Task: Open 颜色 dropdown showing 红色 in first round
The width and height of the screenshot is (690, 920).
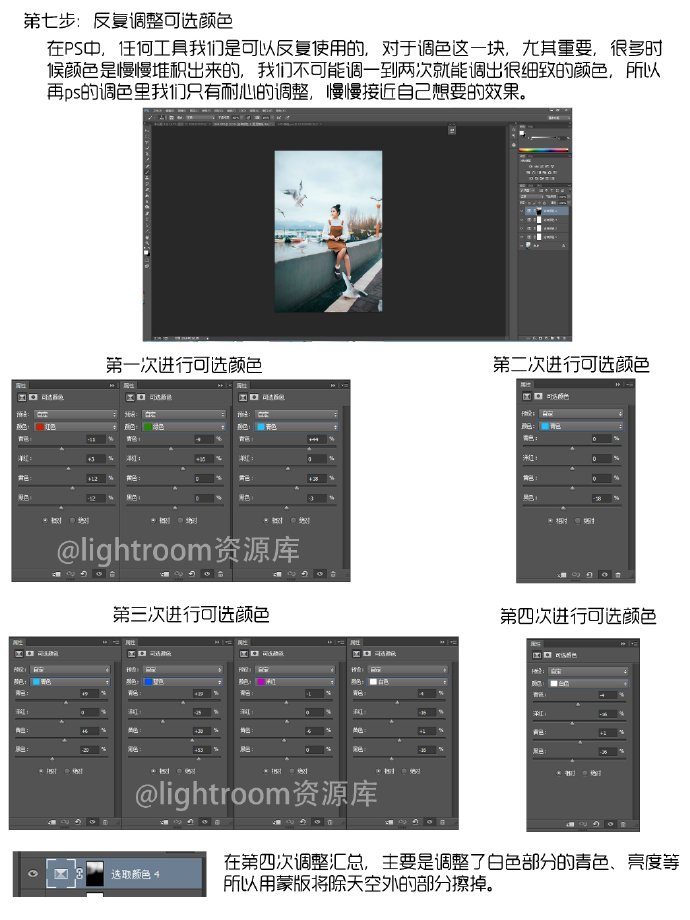Action: [x=76, y=427]
